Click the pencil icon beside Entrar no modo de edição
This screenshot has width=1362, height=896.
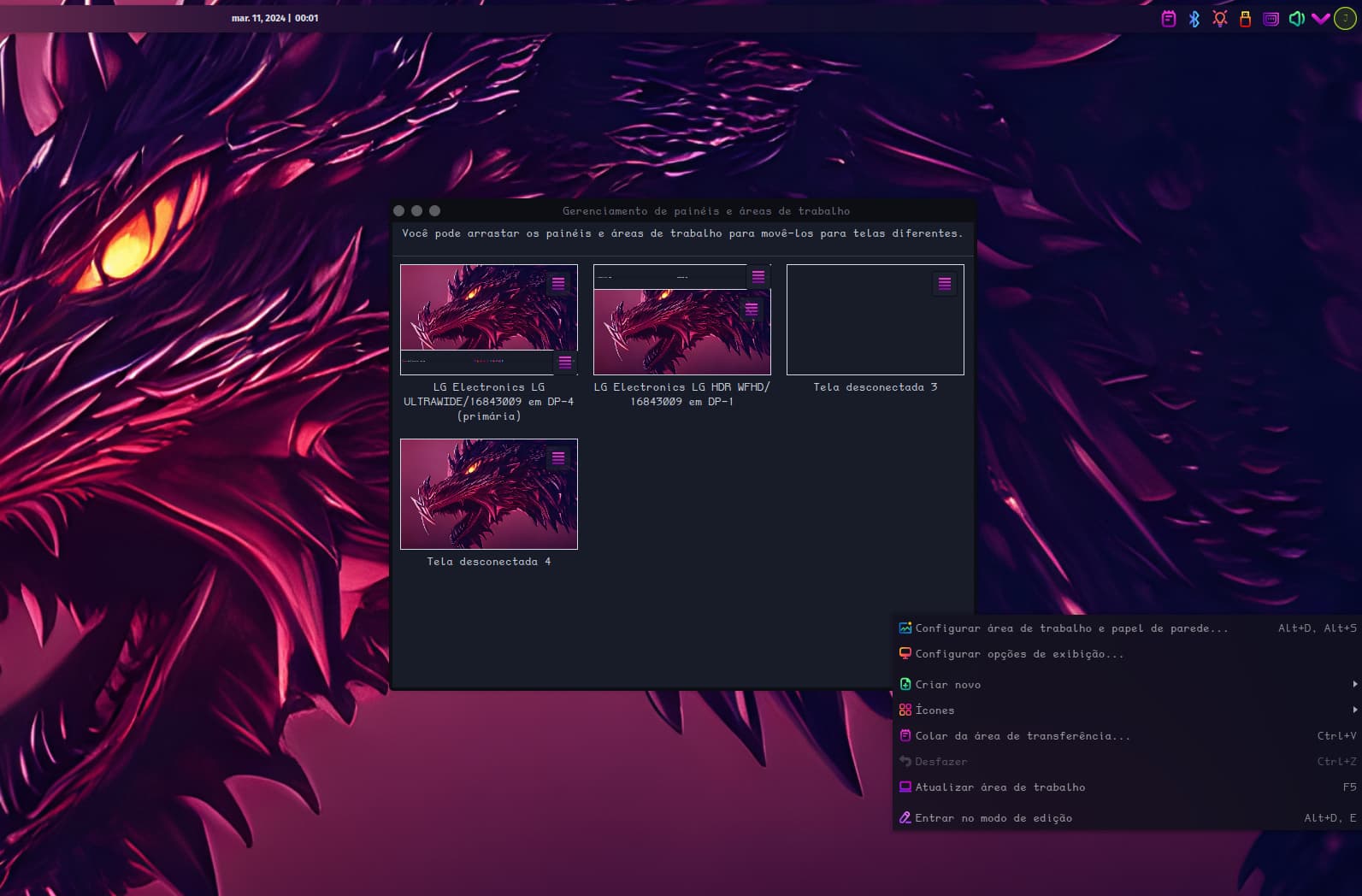(x=905, y=817)
